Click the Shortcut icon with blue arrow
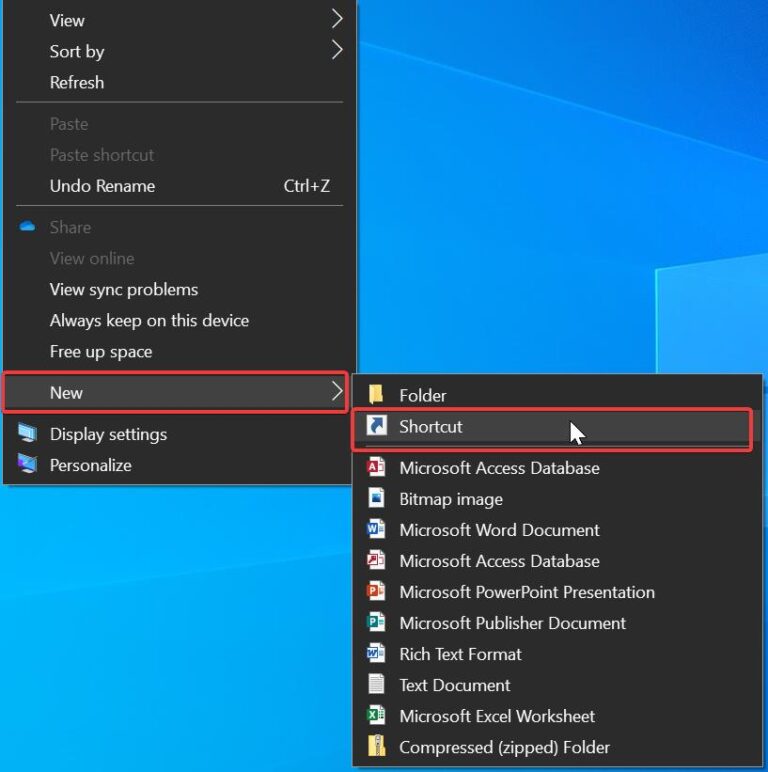768x772 pixels. tap(376, 427)
